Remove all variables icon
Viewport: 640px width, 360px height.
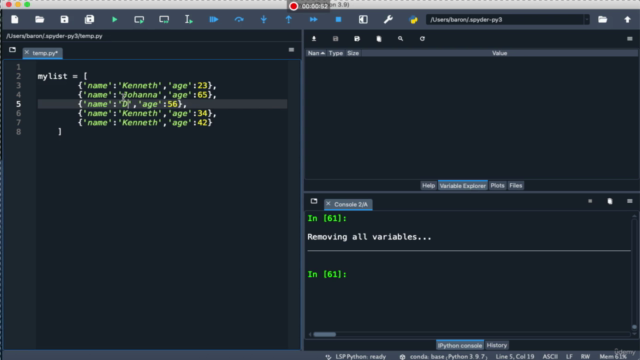[379, 39]
